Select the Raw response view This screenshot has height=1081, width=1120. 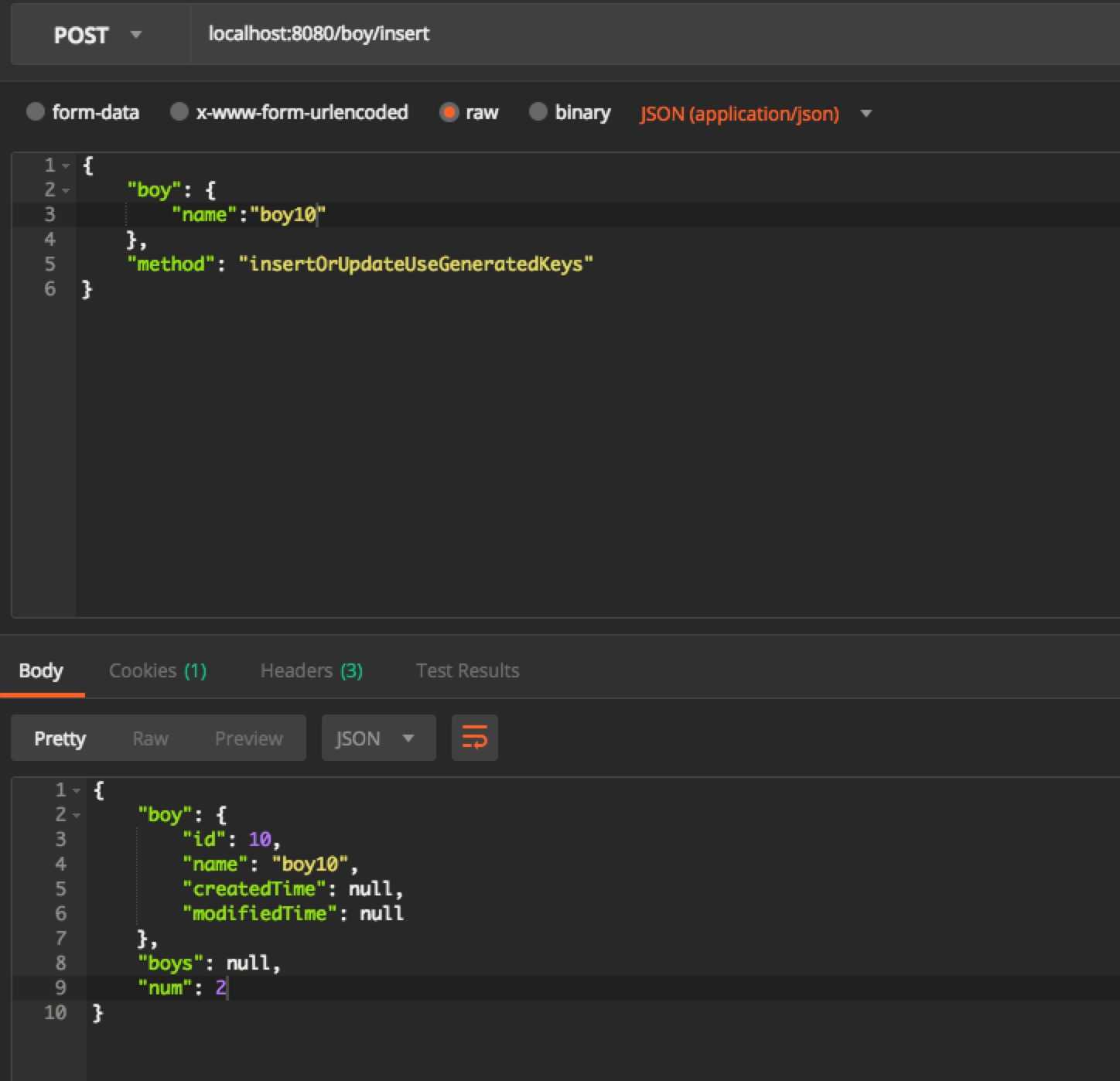(x=150, y=738)
